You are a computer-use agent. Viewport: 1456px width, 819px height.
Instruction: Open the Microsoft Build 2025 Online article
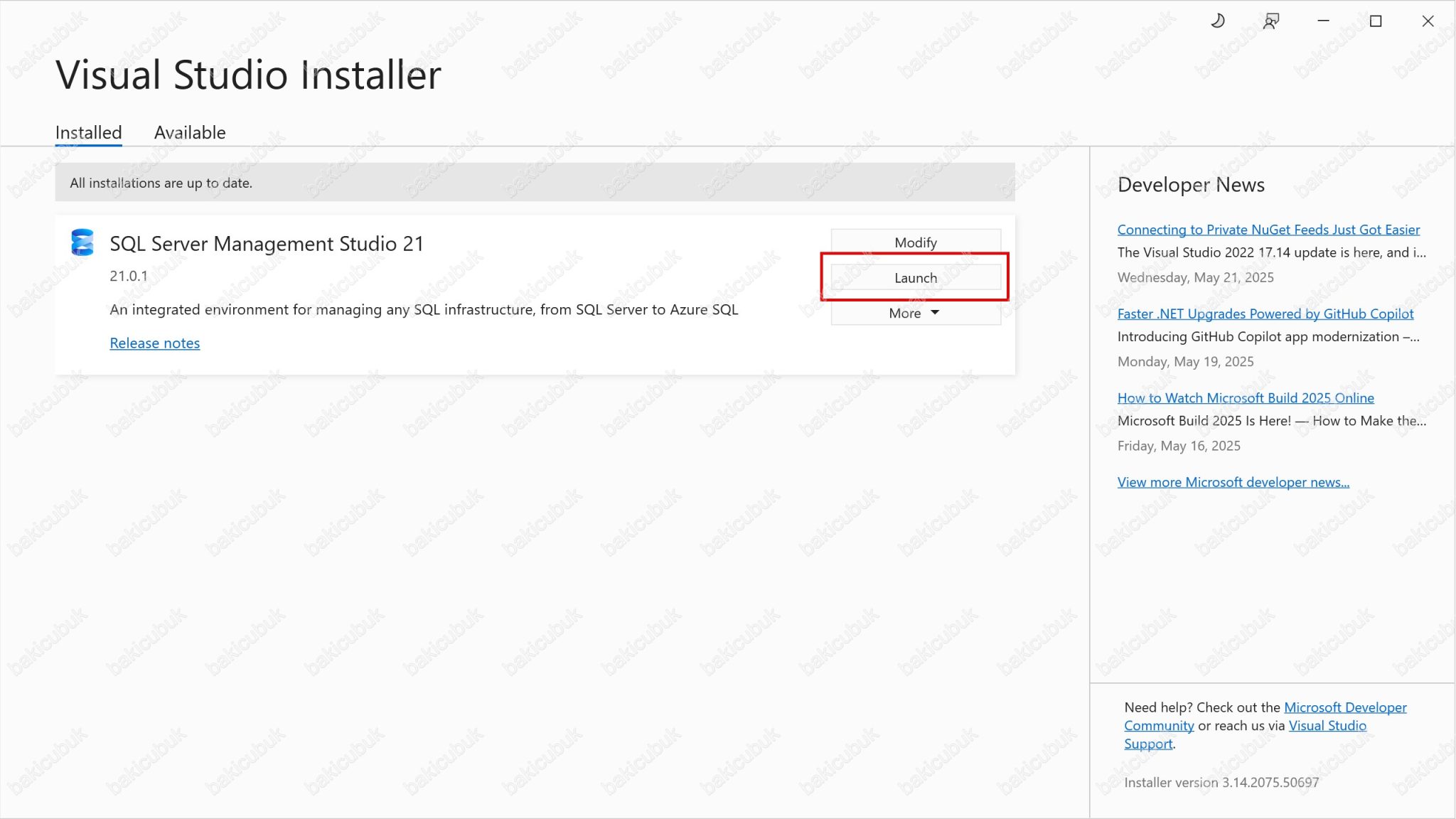tap(1246, 397)
